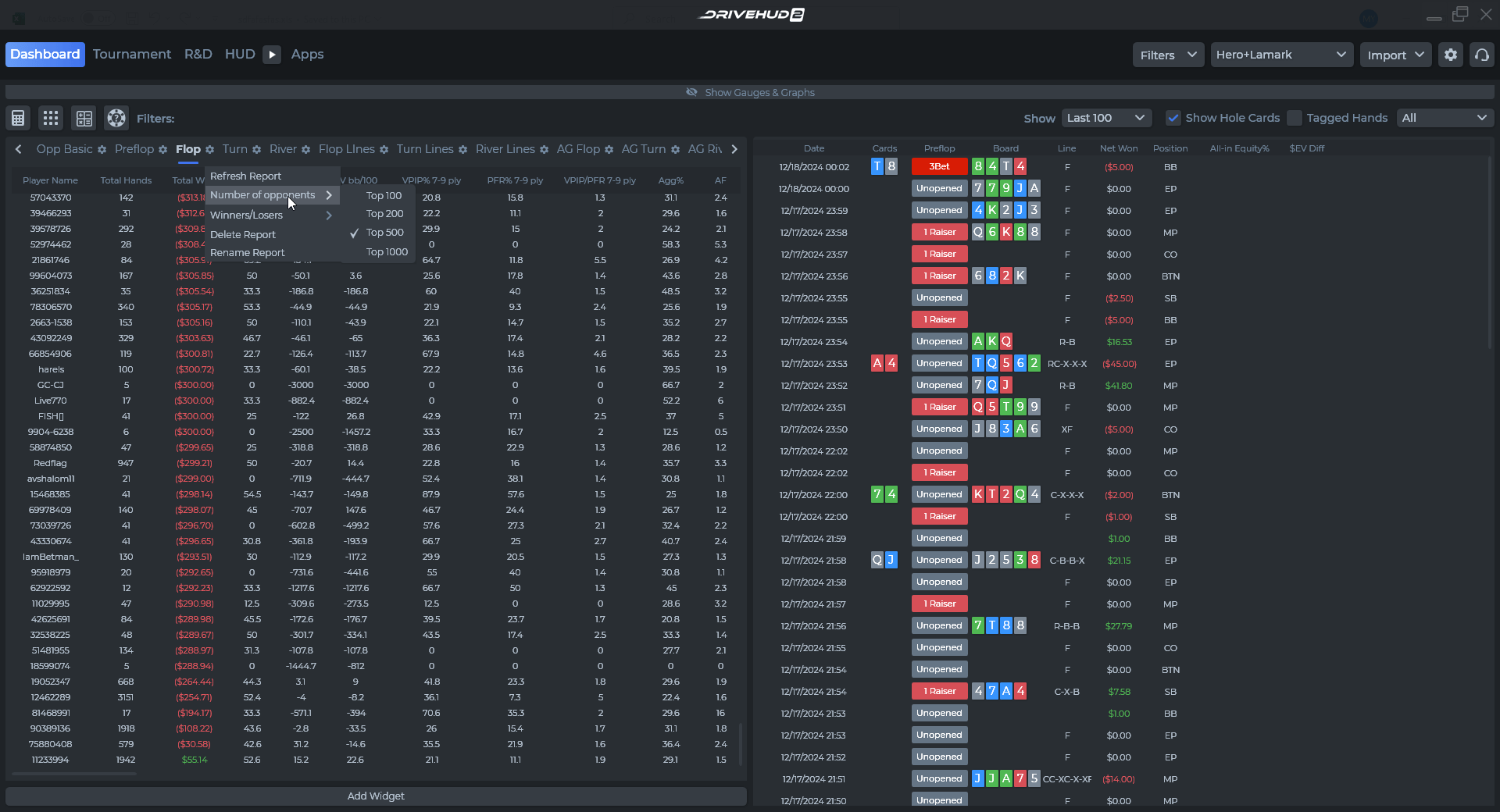Switch to the Turn Lines report tab

coord(425,149)
